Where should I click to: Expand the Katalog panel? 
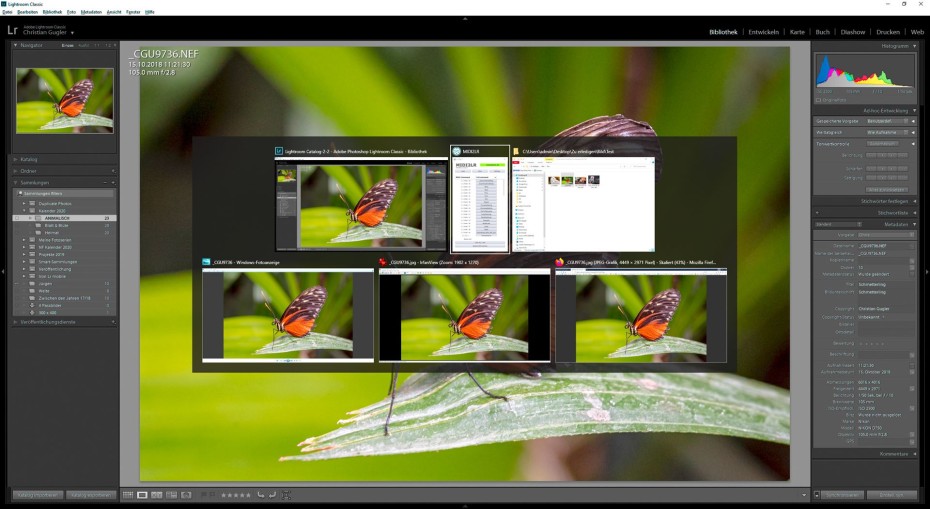tap(30, 159)
